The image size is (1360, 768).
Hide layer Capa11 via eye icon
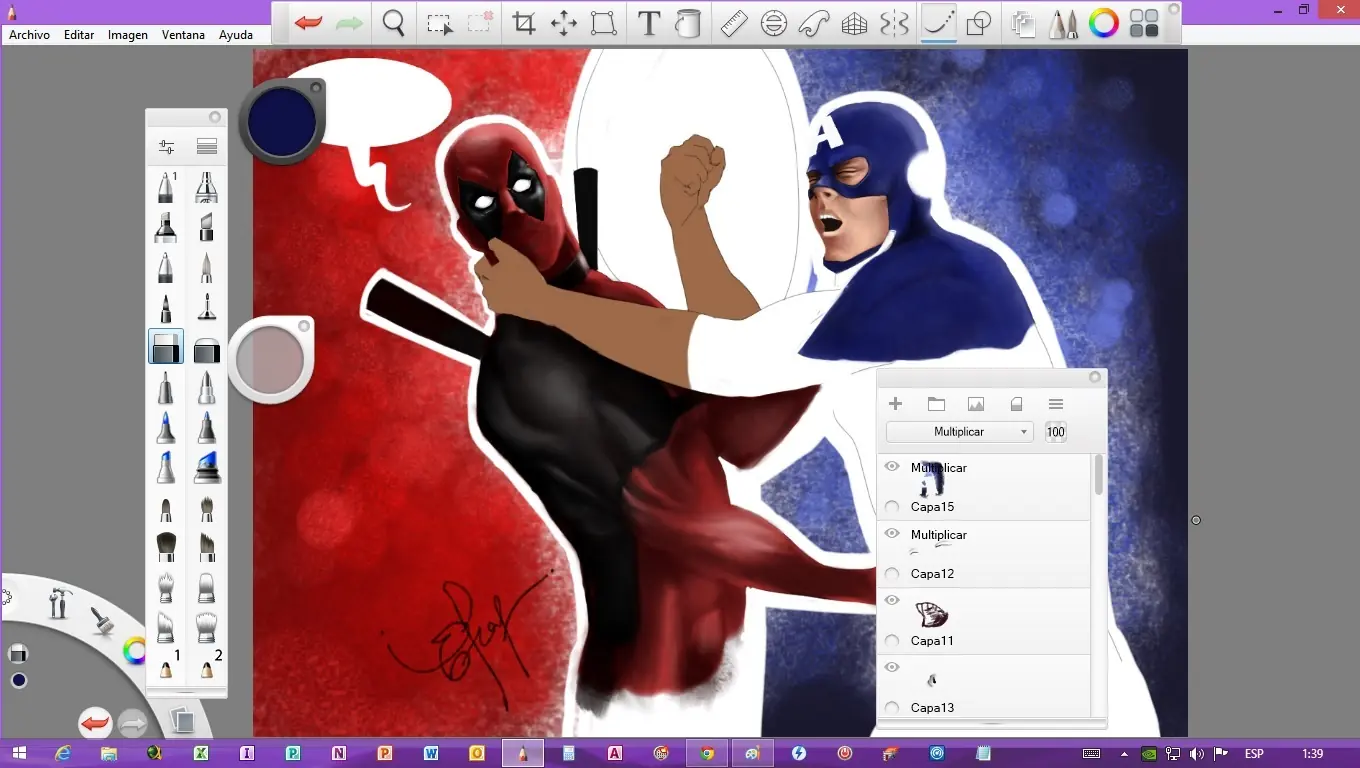click(892, 600)
